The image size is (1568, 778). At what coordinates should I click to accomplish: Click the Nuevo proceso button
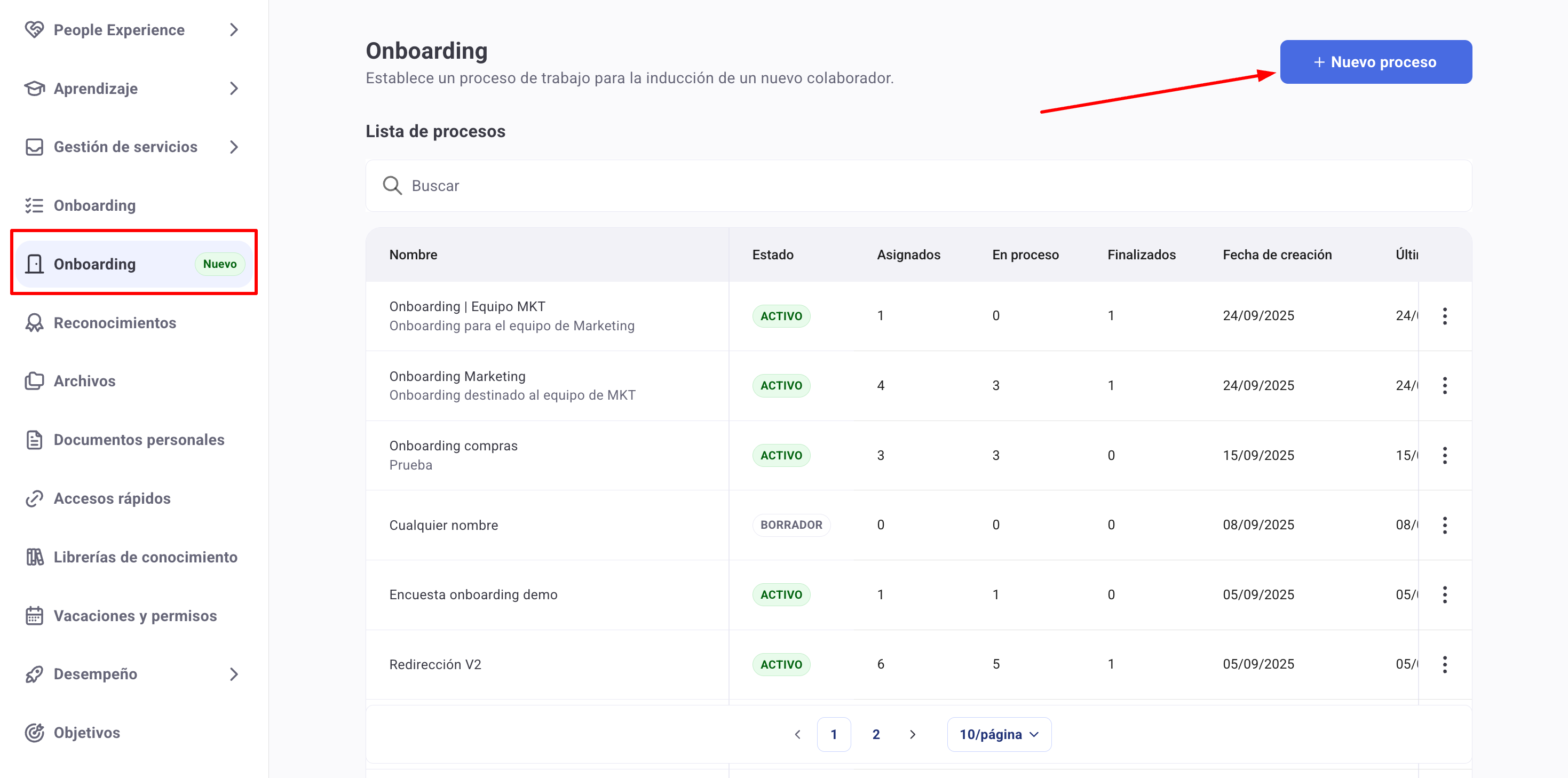pos(1376,62)
